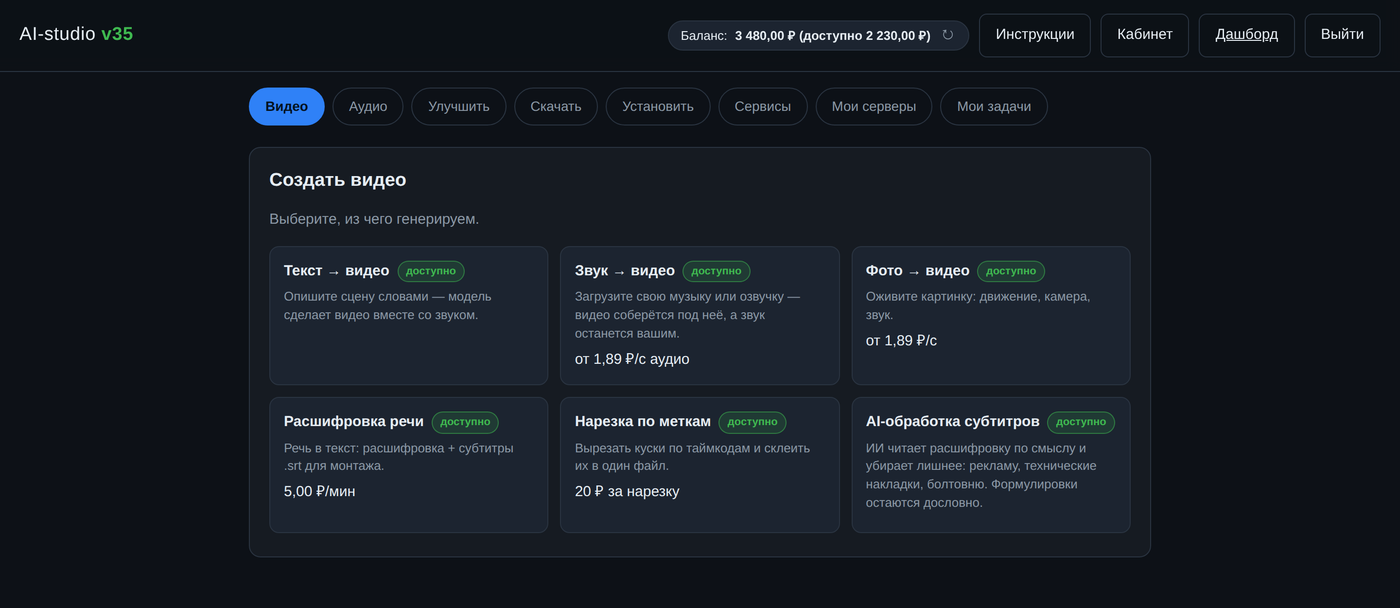This screenshot has width=1400, height=608.
Task: Click the 'Выберите, из чего генерируем.' text
Action: coord(374,219)
